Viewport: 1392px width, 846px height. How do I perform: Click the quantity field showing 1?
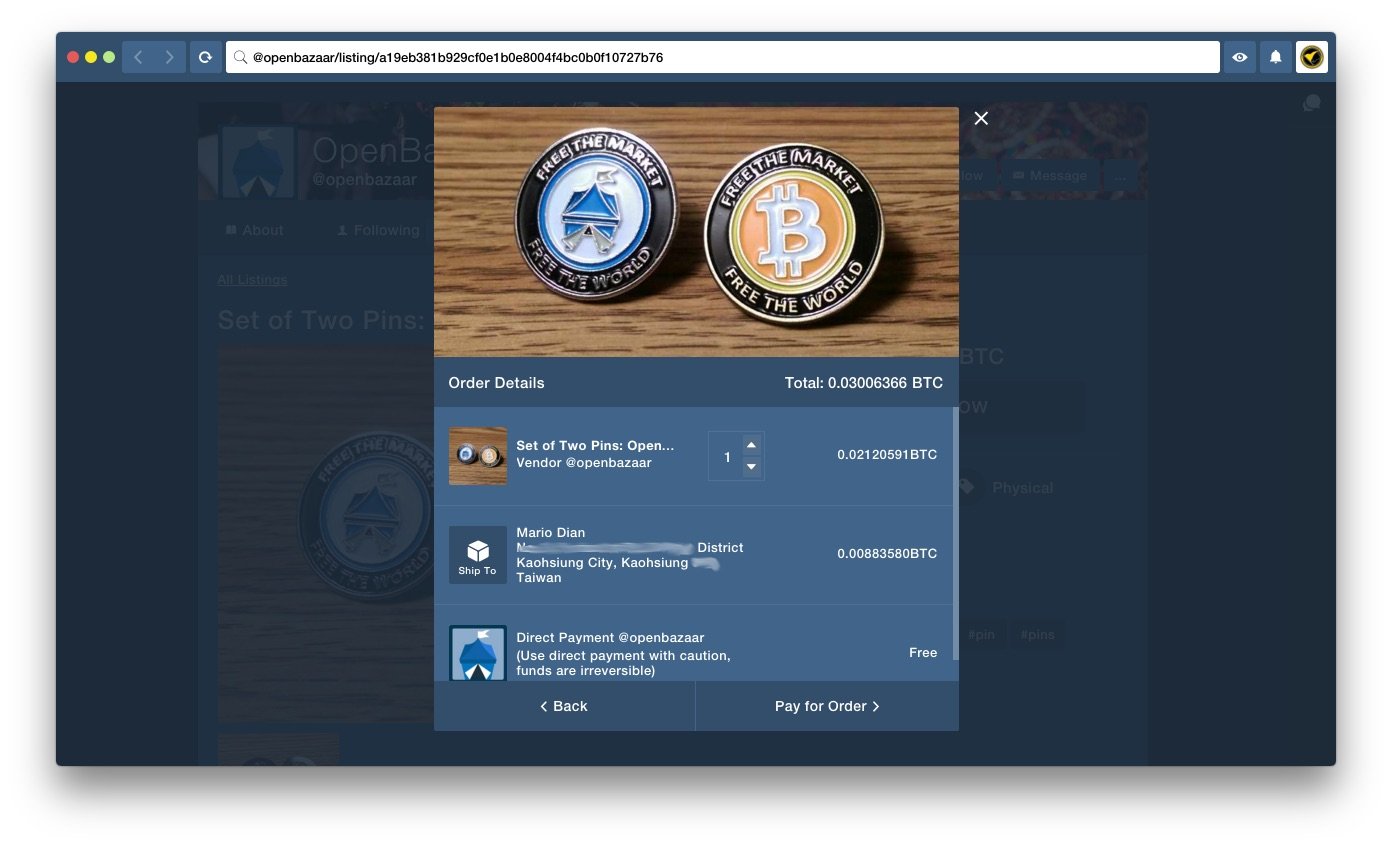pyautogui.click(x=726, y=457)
